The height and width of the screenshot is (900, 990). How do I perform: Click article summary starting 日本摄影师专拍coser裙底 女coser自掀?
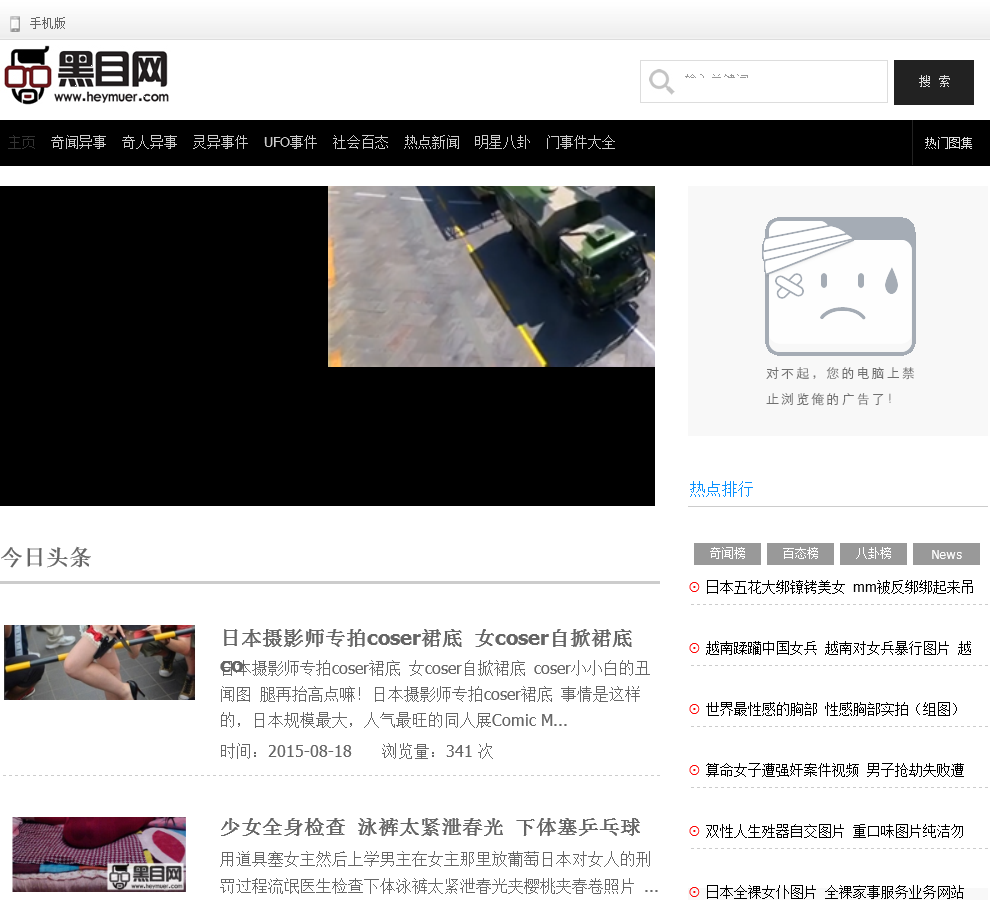[x=435, y=694]
